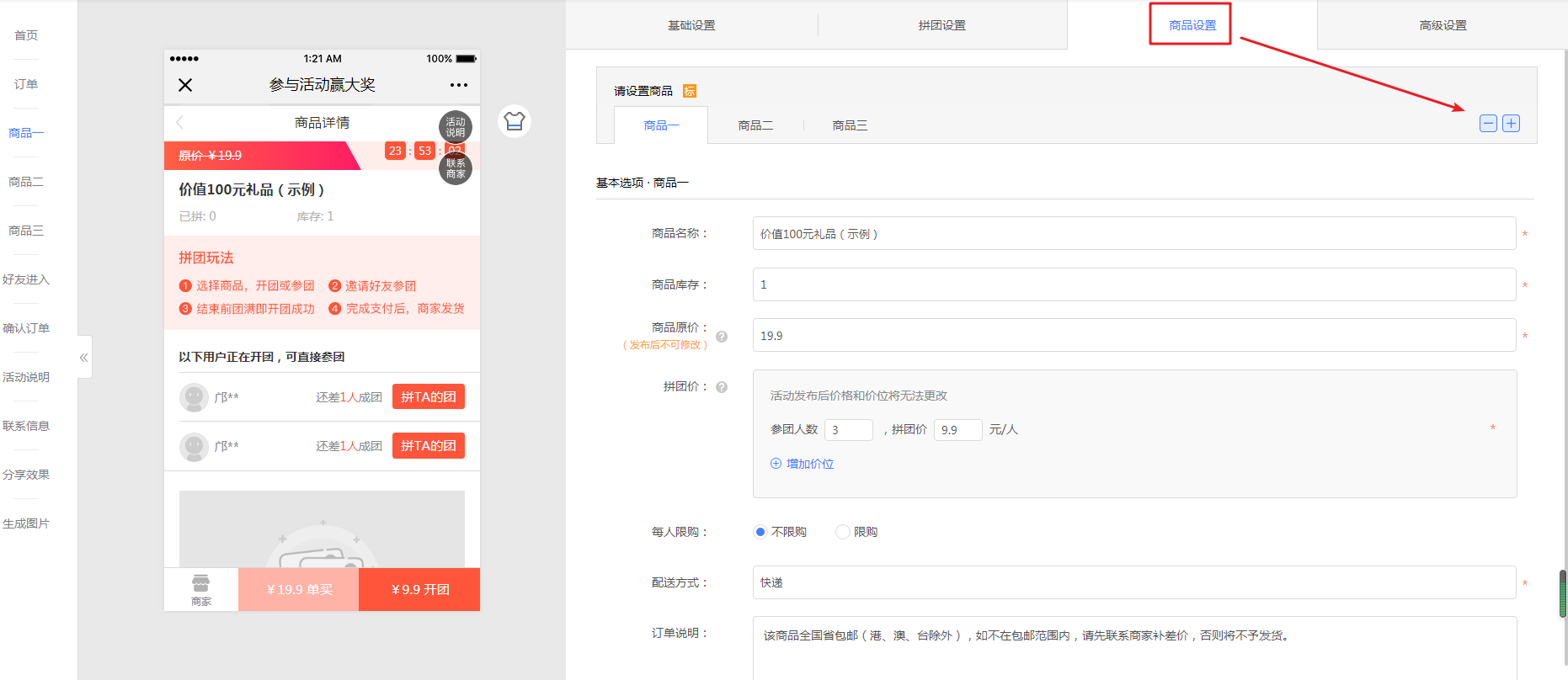Click the remove product minus icon
The height and width of the screenshot is (680, 1568).
tap(1488, 124)
